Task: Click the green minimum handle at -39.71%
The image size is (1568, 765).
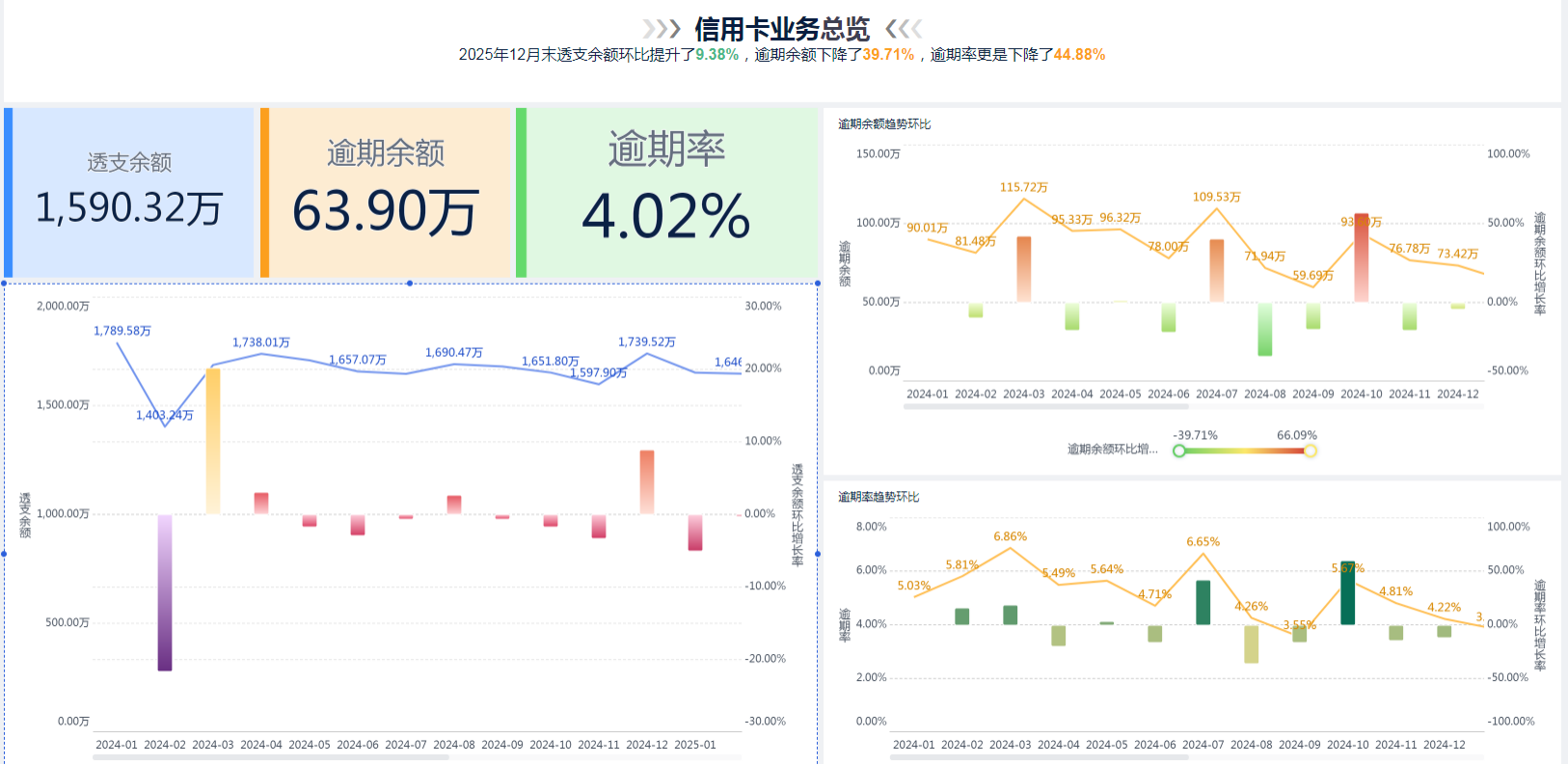Action: [1178, 451]
